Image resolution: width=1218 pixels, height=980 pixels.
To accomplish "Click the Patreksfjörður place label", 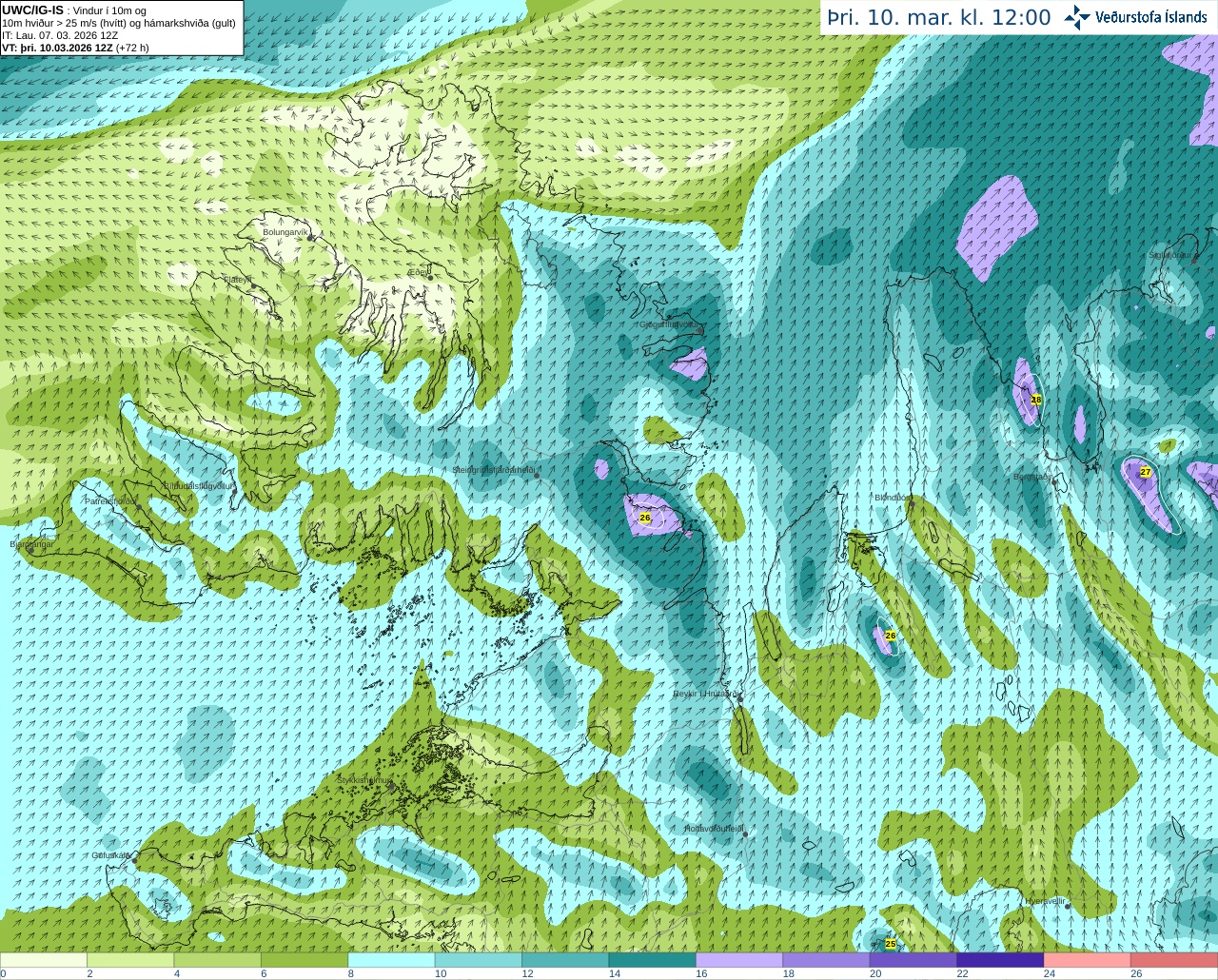I will pyautogui.click(x=111, y=500).
